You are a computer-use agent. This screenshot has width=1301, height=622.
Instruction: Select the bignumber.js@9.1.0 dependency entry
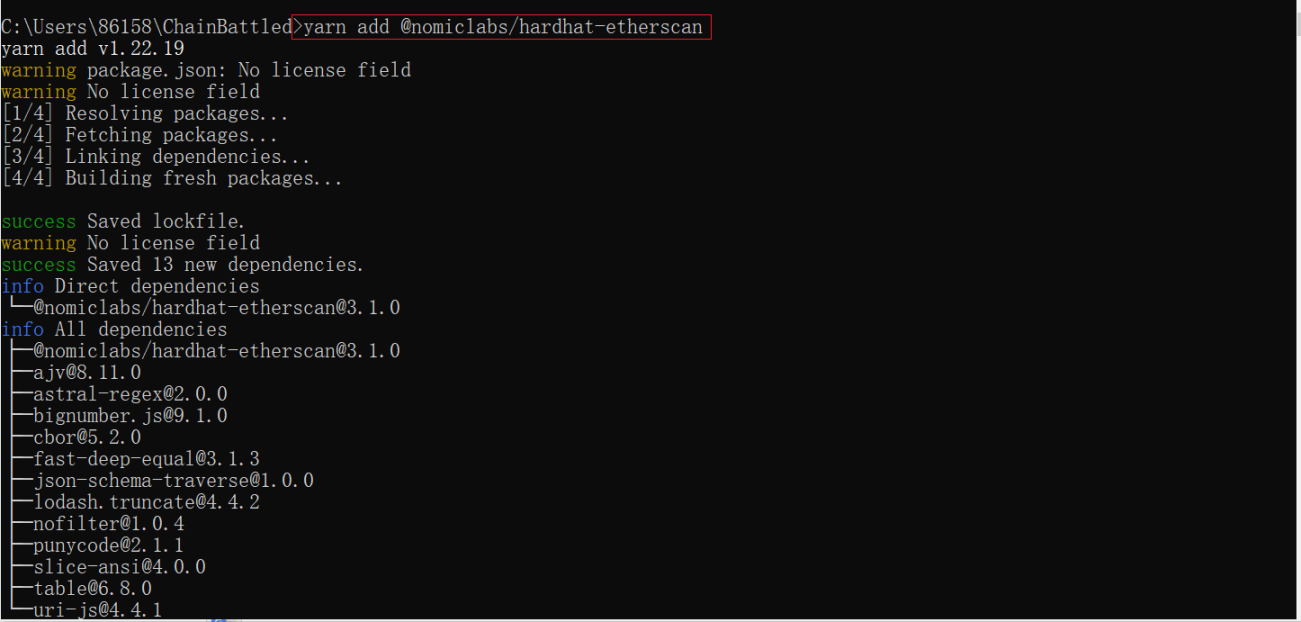[130, 416]
